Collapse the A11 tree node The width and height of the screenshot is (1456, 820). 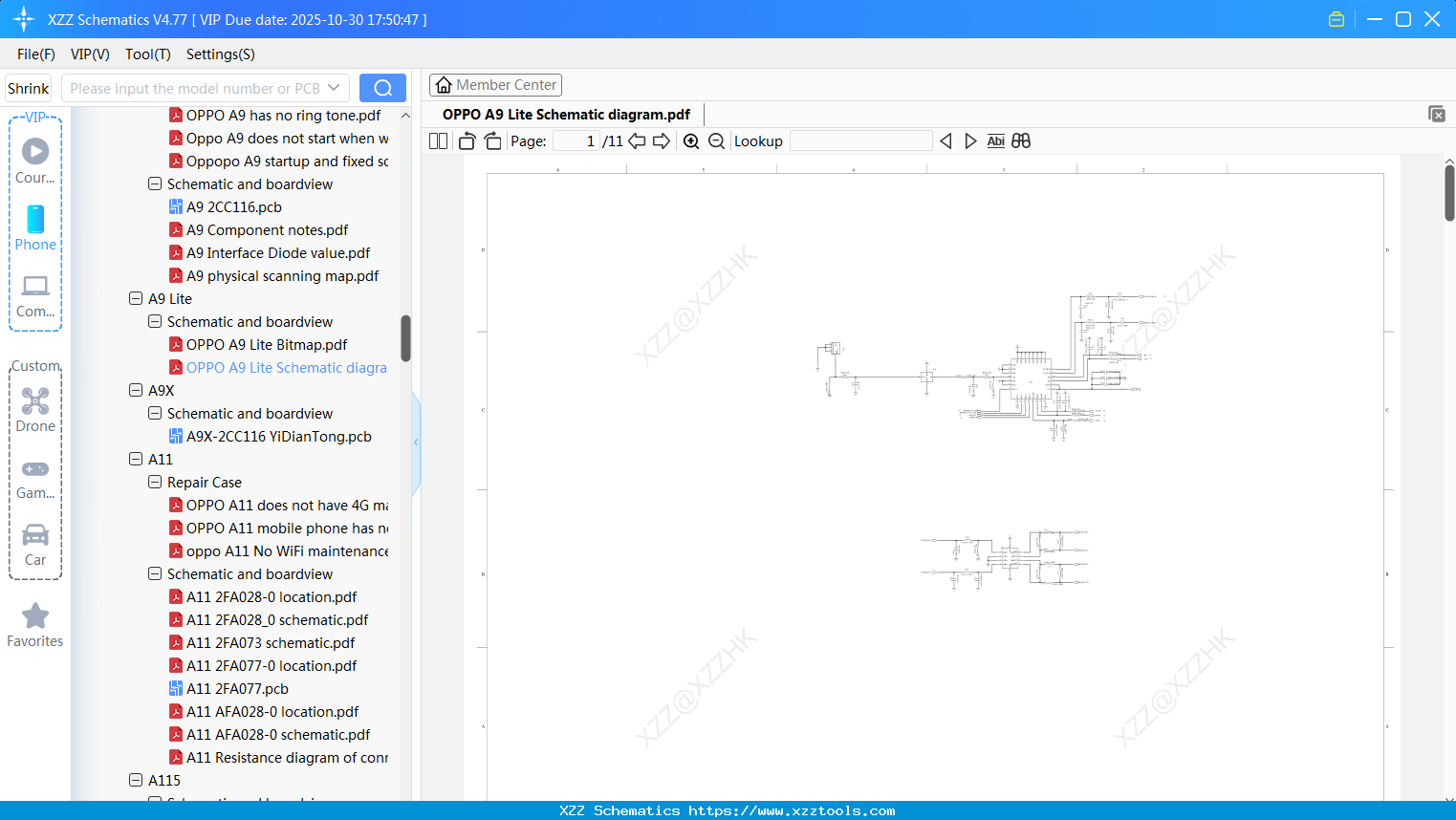pos(136,459)
